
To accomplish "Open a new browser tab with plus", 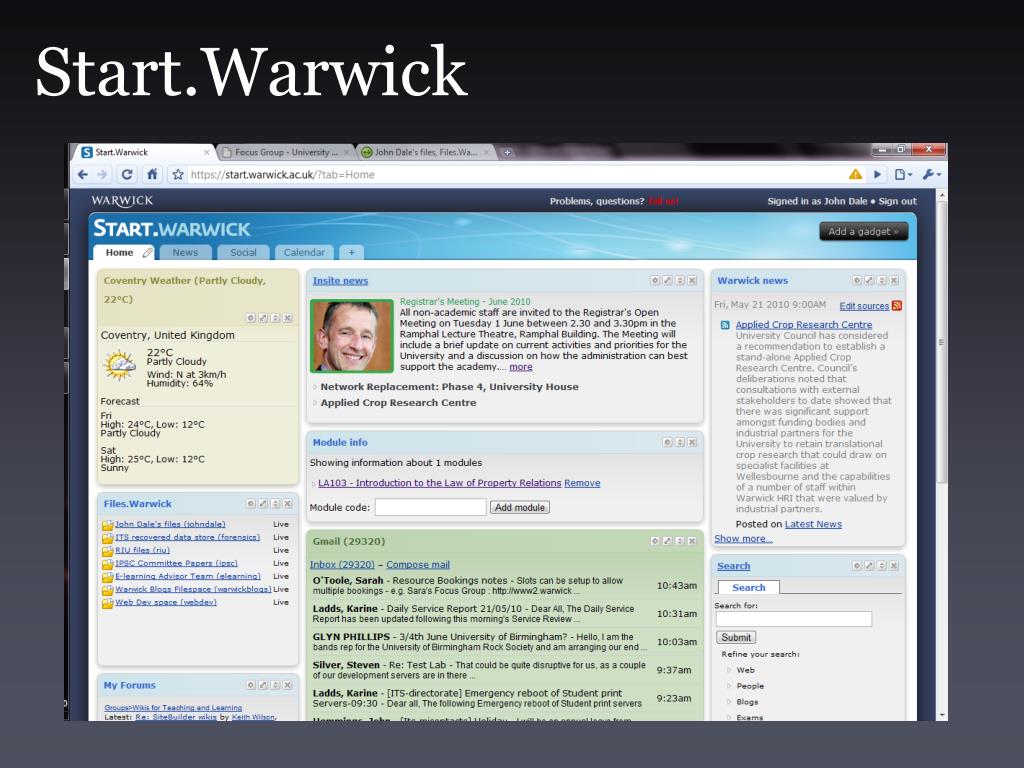I will 507,153.
